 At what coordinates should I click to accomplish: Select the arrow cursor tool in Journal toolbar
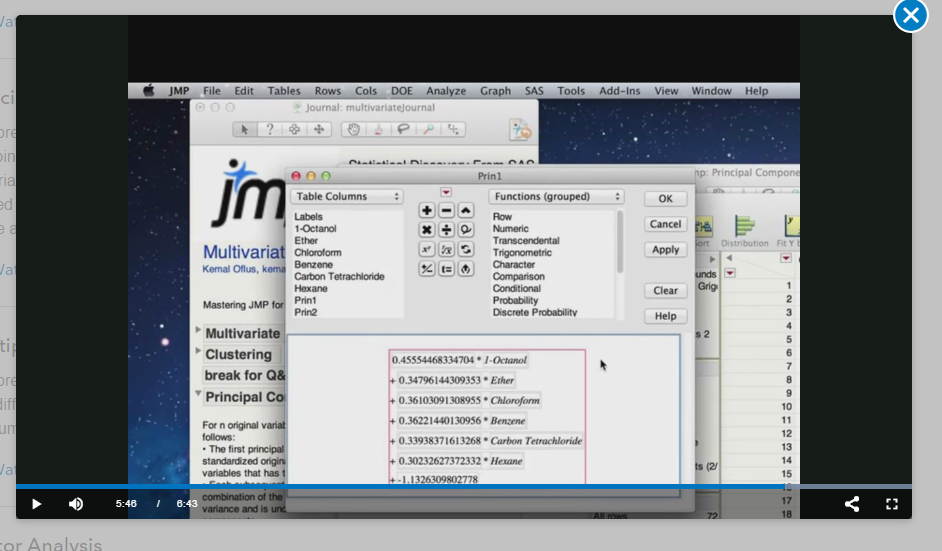pos(245,129)
